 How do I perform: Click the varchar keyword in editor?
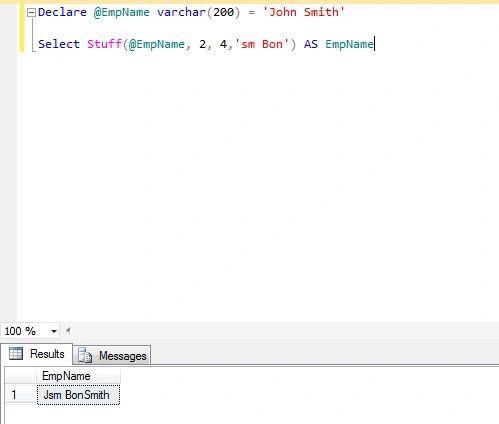(x=182, y=12)
